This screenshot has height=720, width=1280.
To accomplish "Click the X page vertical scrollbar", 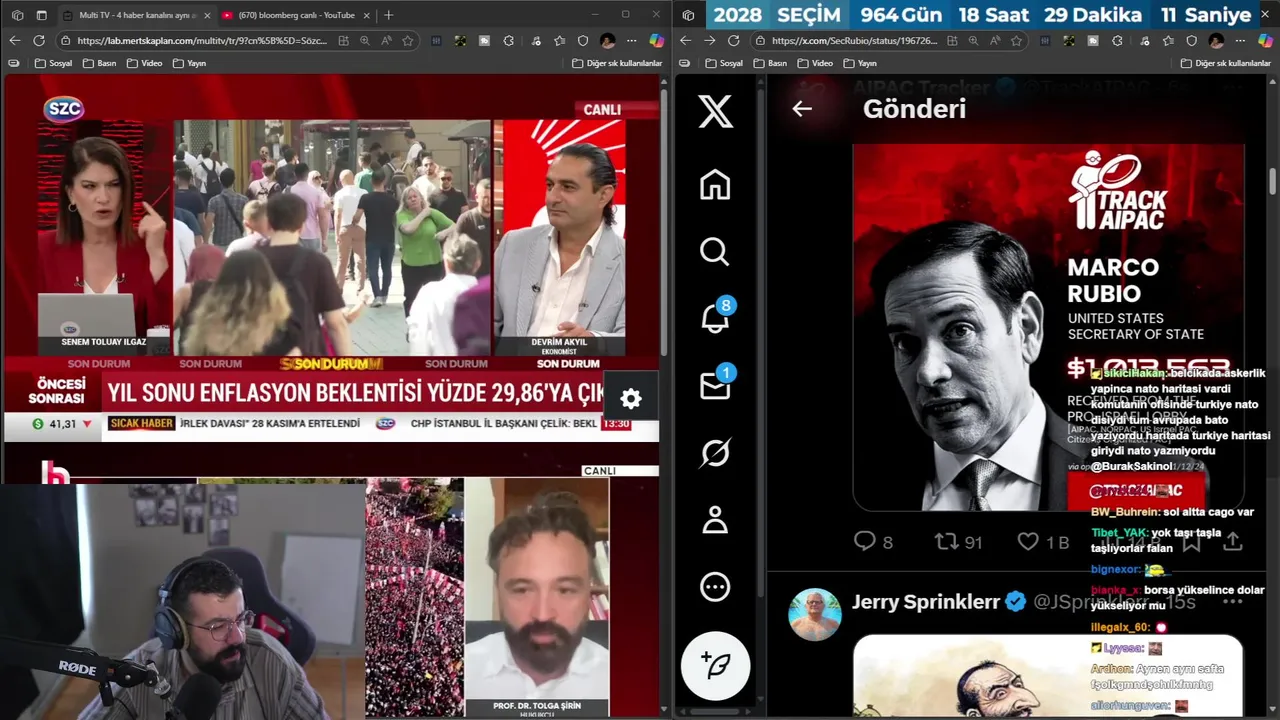I will pyautogui.click(x=1273, y=182).
